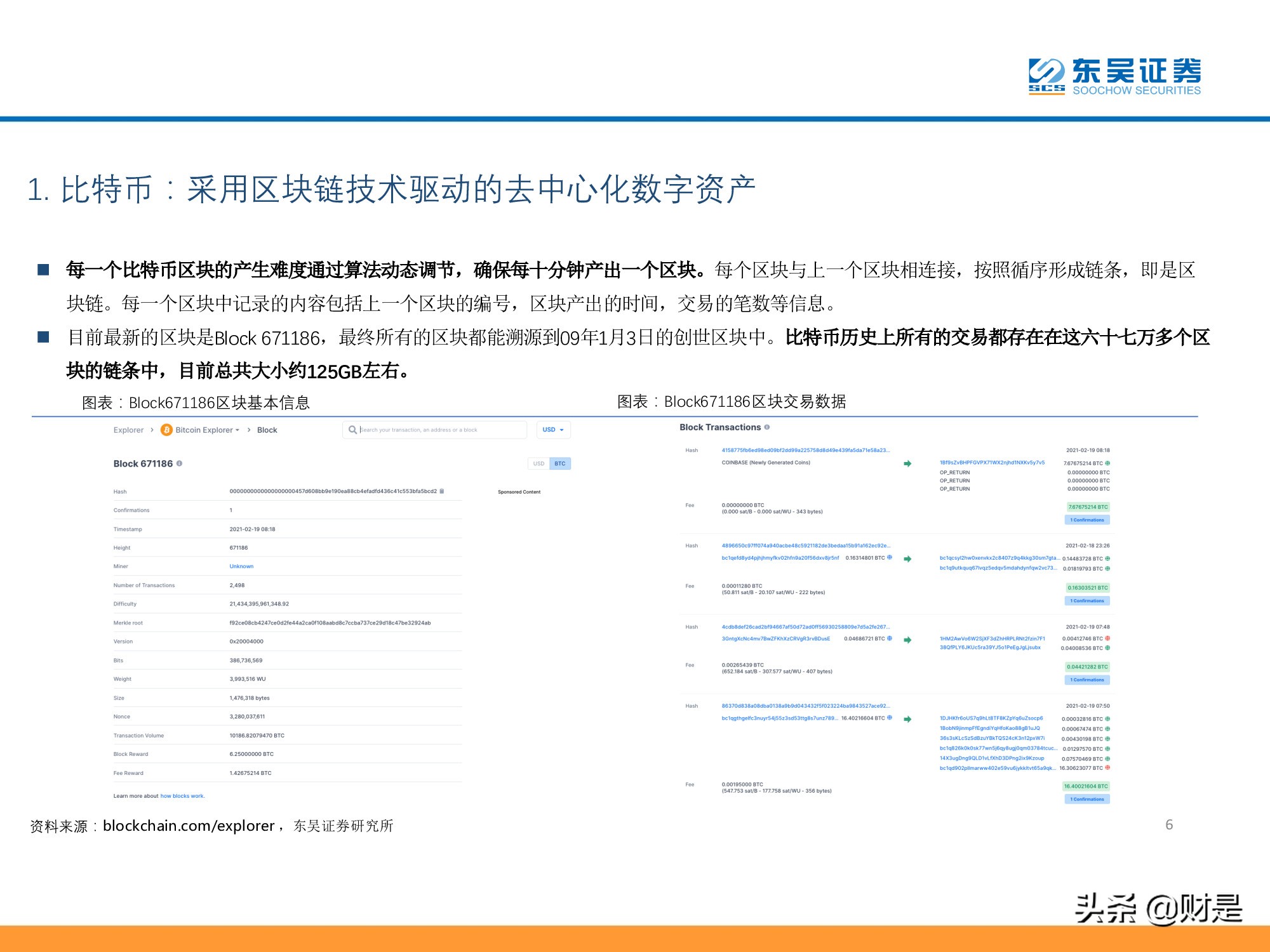This screenshot has height=952, width=1270.
Task: Click the Bitcoin logo in the breadcrumb
Action: pyautogui.click(x=166, y=430)
